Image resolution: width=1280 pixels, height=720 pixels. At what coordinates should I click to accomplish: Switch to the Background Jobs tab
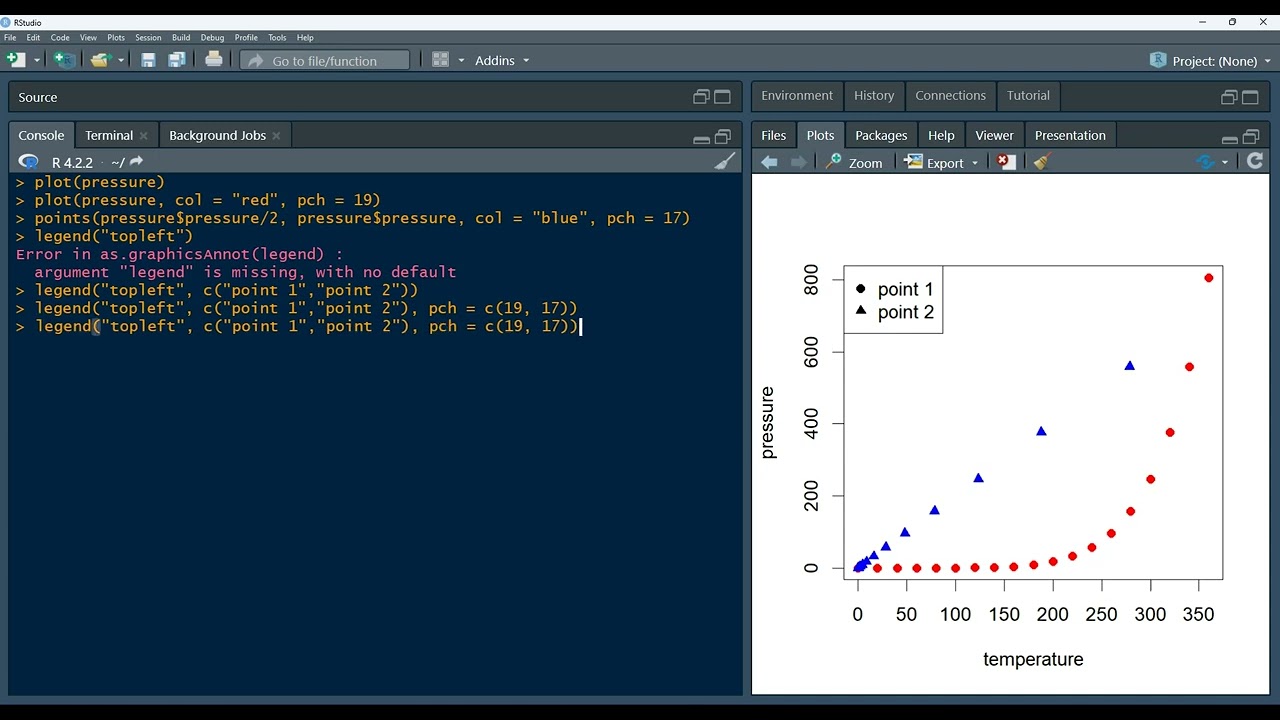pos(217,135)
